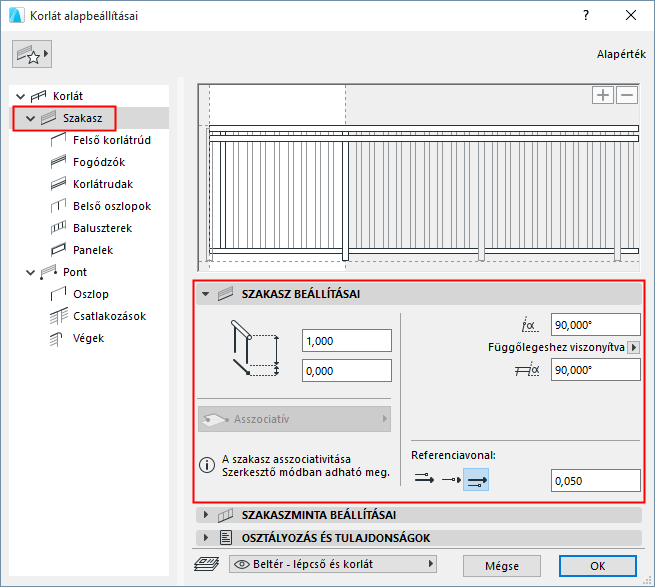
Task: Click the Fogódzók icon
Action: pyautogui.click(x=58, y=162)
